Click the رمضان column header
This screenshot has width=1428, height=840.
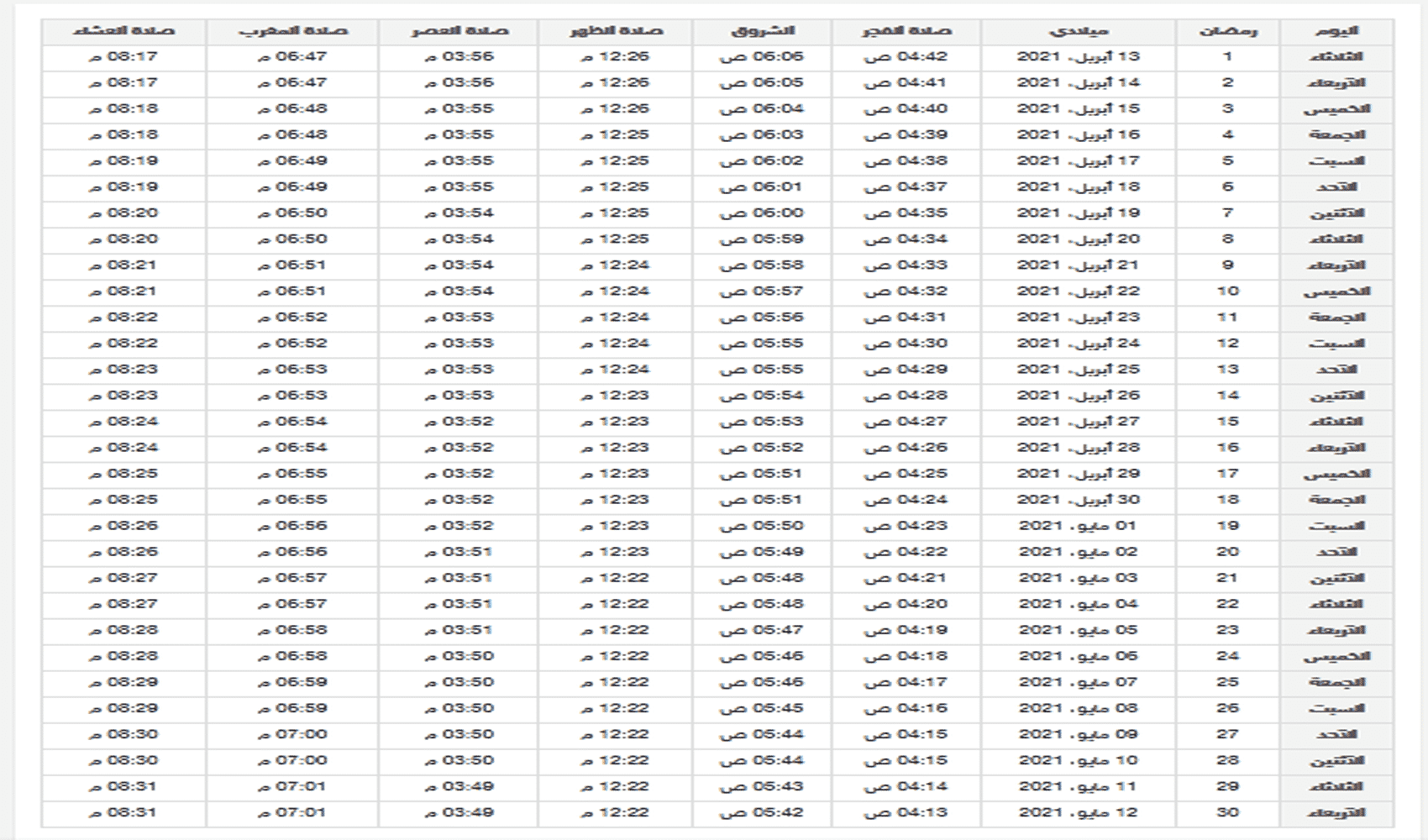[1228, 31]
